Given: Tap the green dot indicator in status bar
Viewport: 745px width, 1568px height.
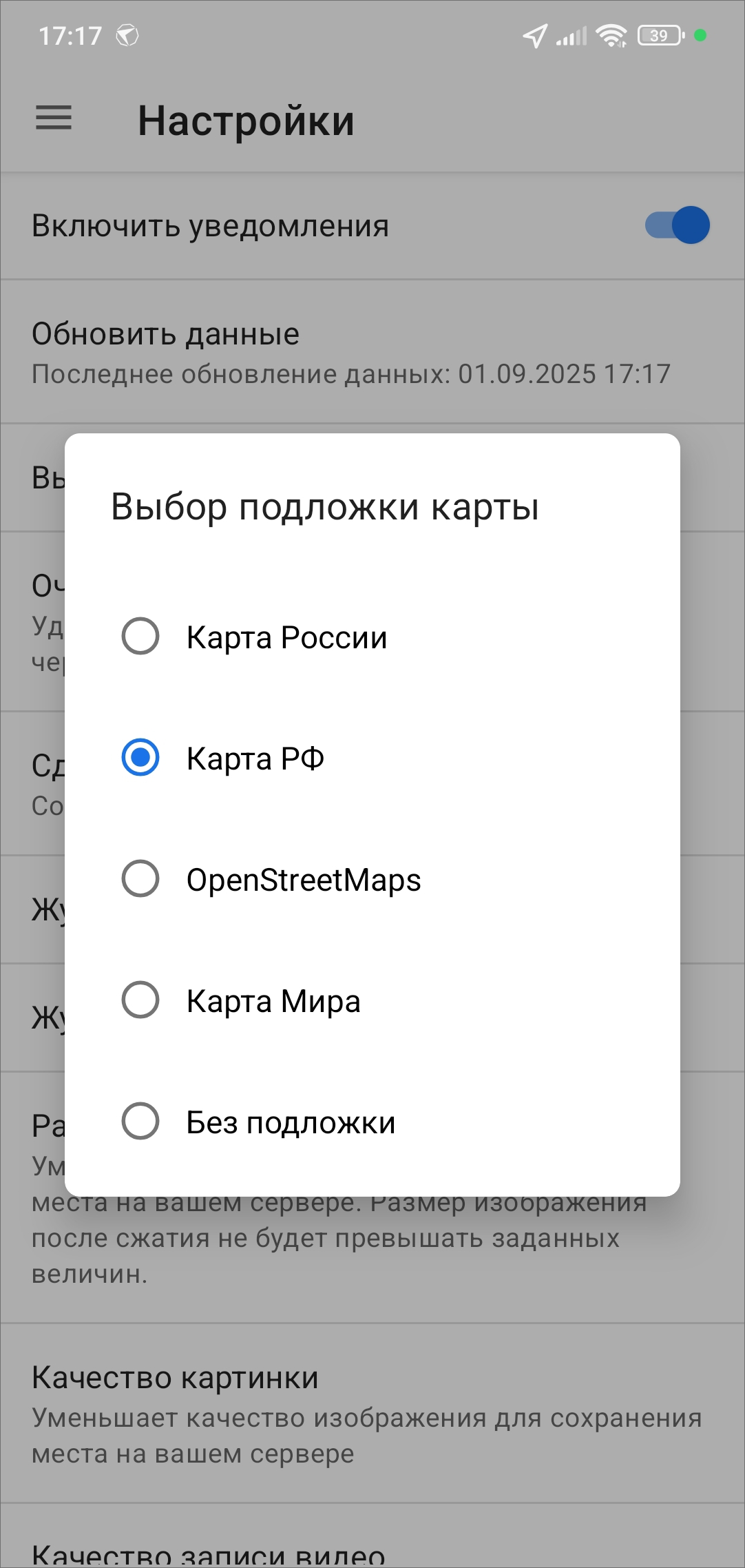Looking at the screenshot, I should tap(700, 35).
